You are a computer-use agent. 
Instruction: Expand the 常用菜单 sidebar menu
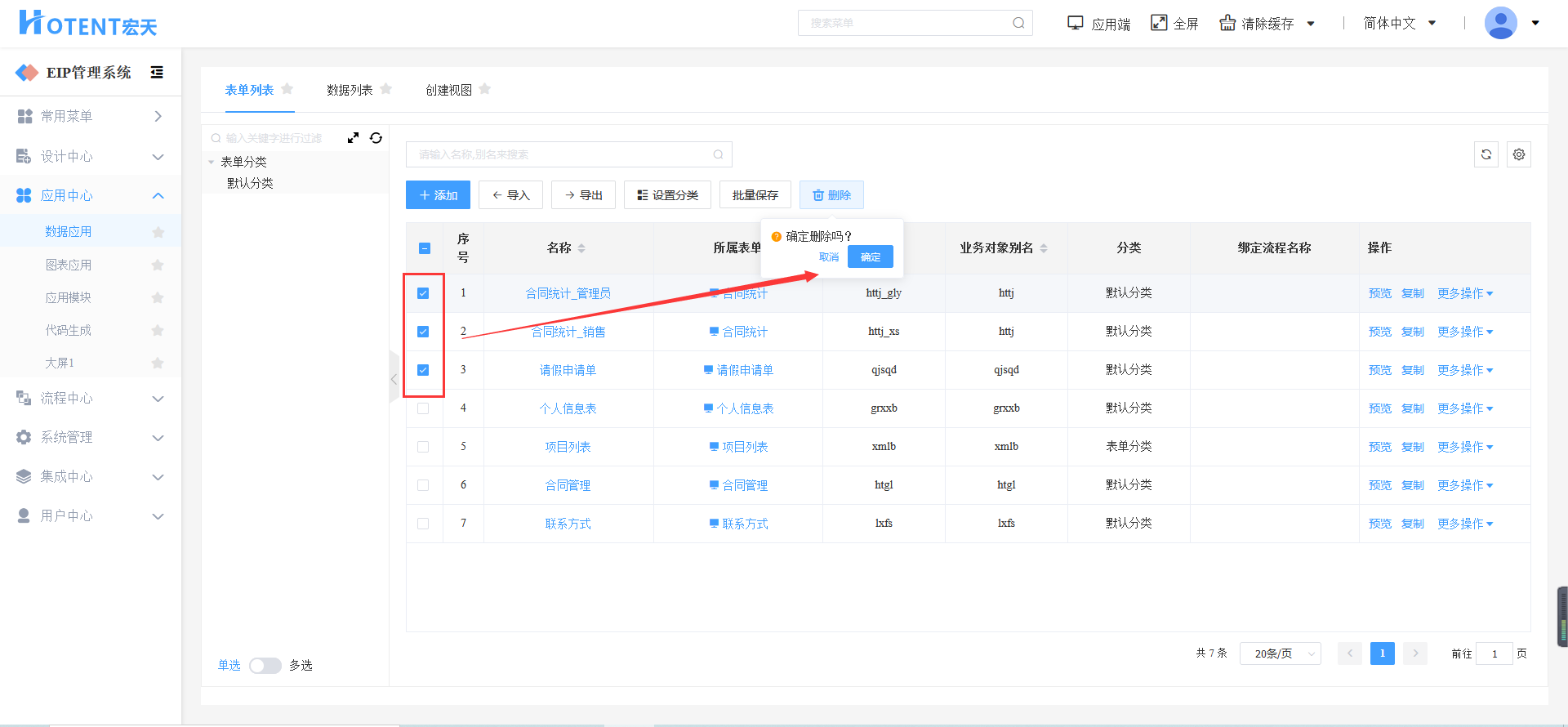[x=90, y=117]
